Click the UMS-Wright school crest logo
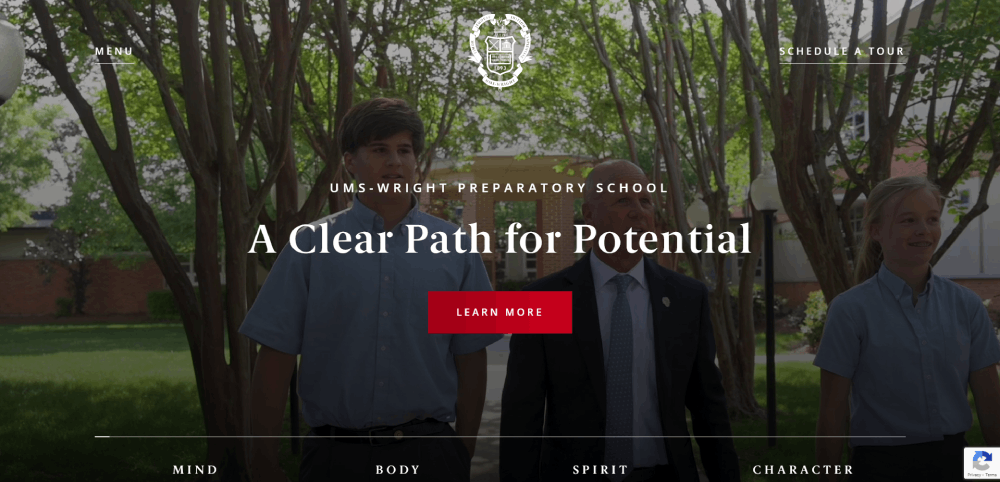The height and width of the screenshot is (482, 1000). point(500,50)
